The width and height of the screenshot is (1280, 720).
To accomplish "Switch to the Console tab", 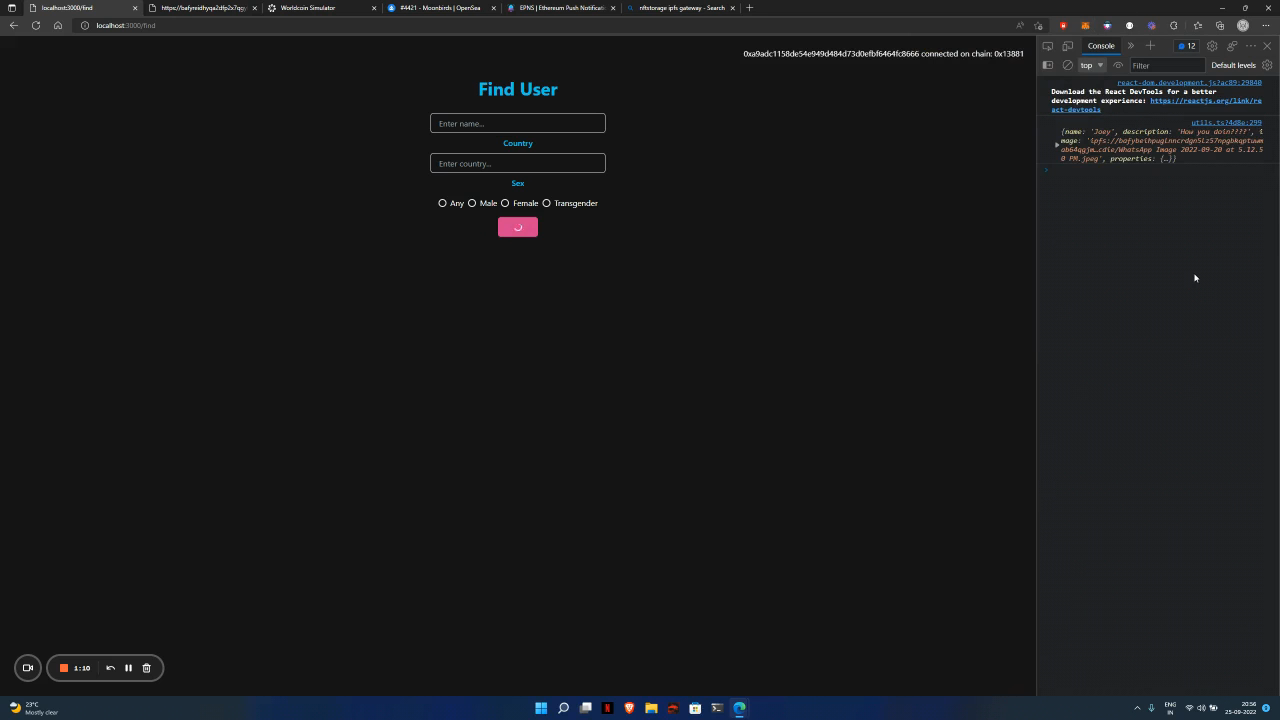I will (1101, 46).
